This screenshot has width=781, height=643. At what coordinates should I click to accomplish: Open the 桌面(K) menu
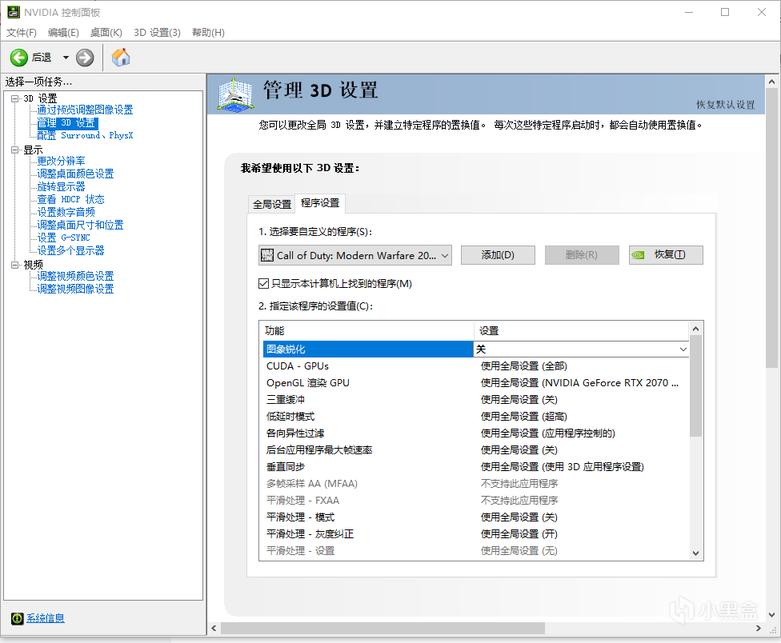[x=106, y=32]
